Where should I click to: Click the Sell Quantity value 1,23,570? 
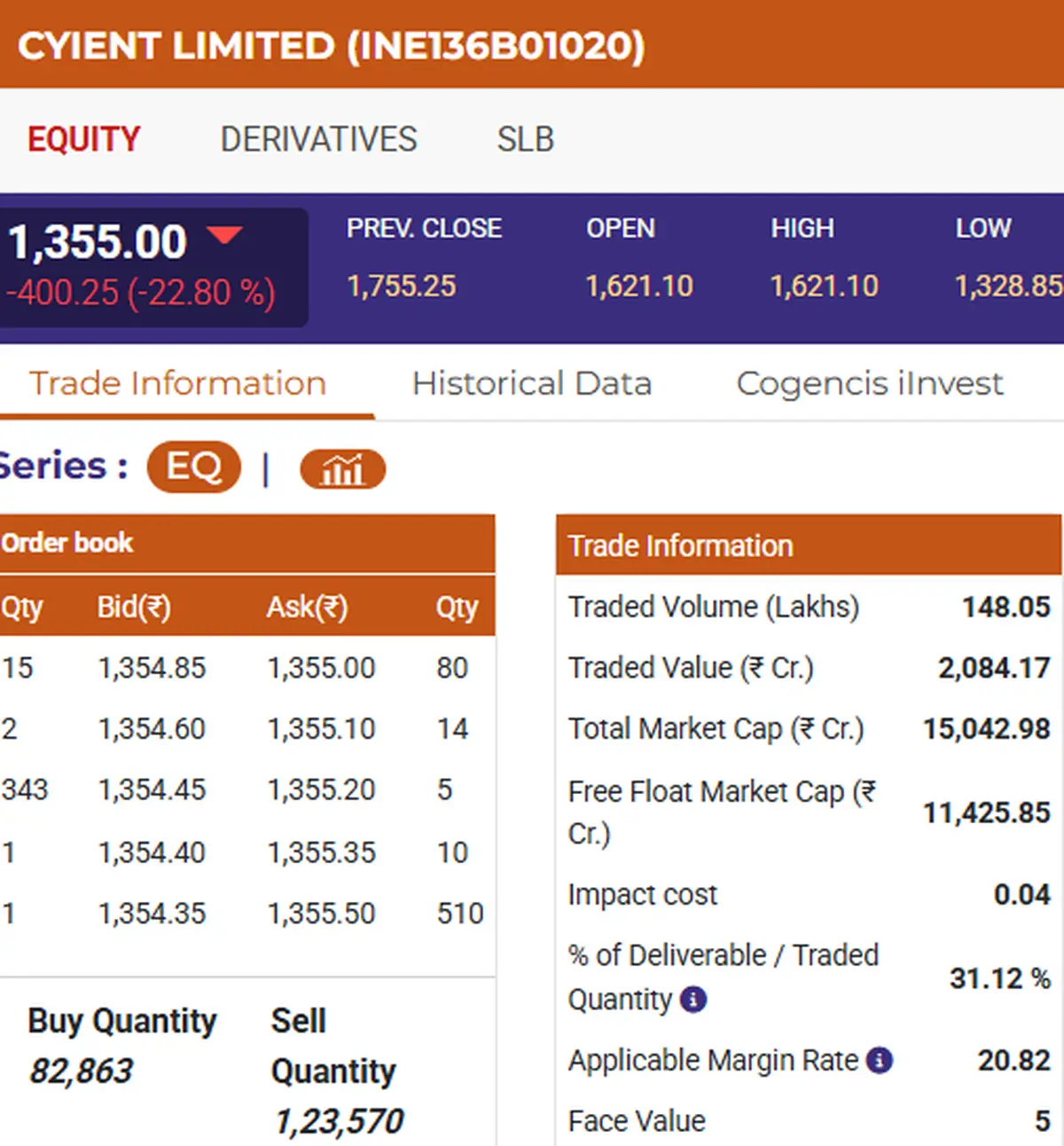(x=338, y=1121)
